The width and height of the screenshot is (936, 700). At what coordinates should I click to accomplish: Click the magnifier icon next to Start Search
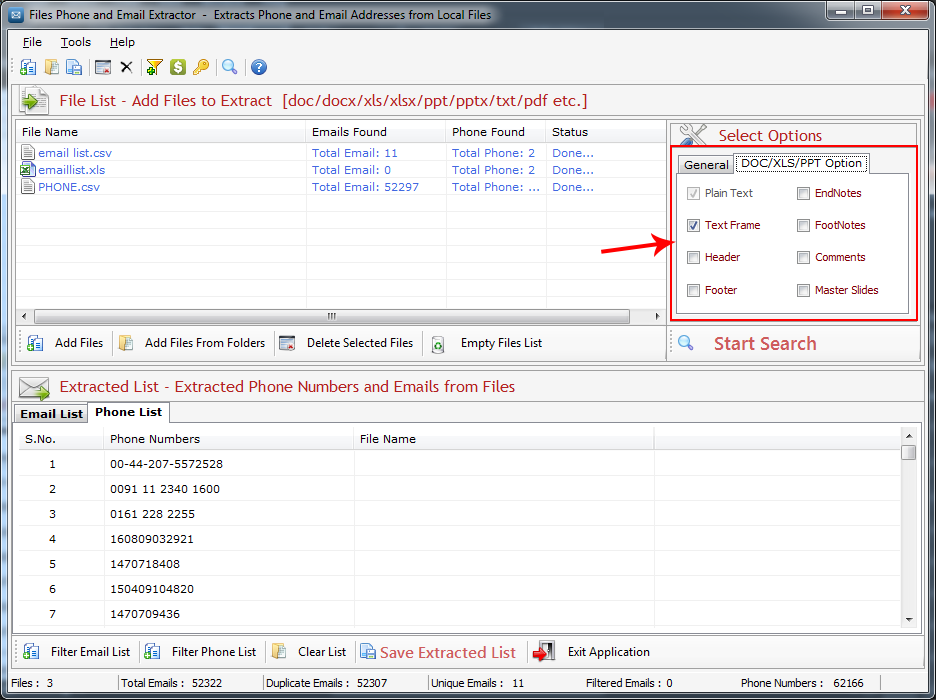click(x=686, y=343)
